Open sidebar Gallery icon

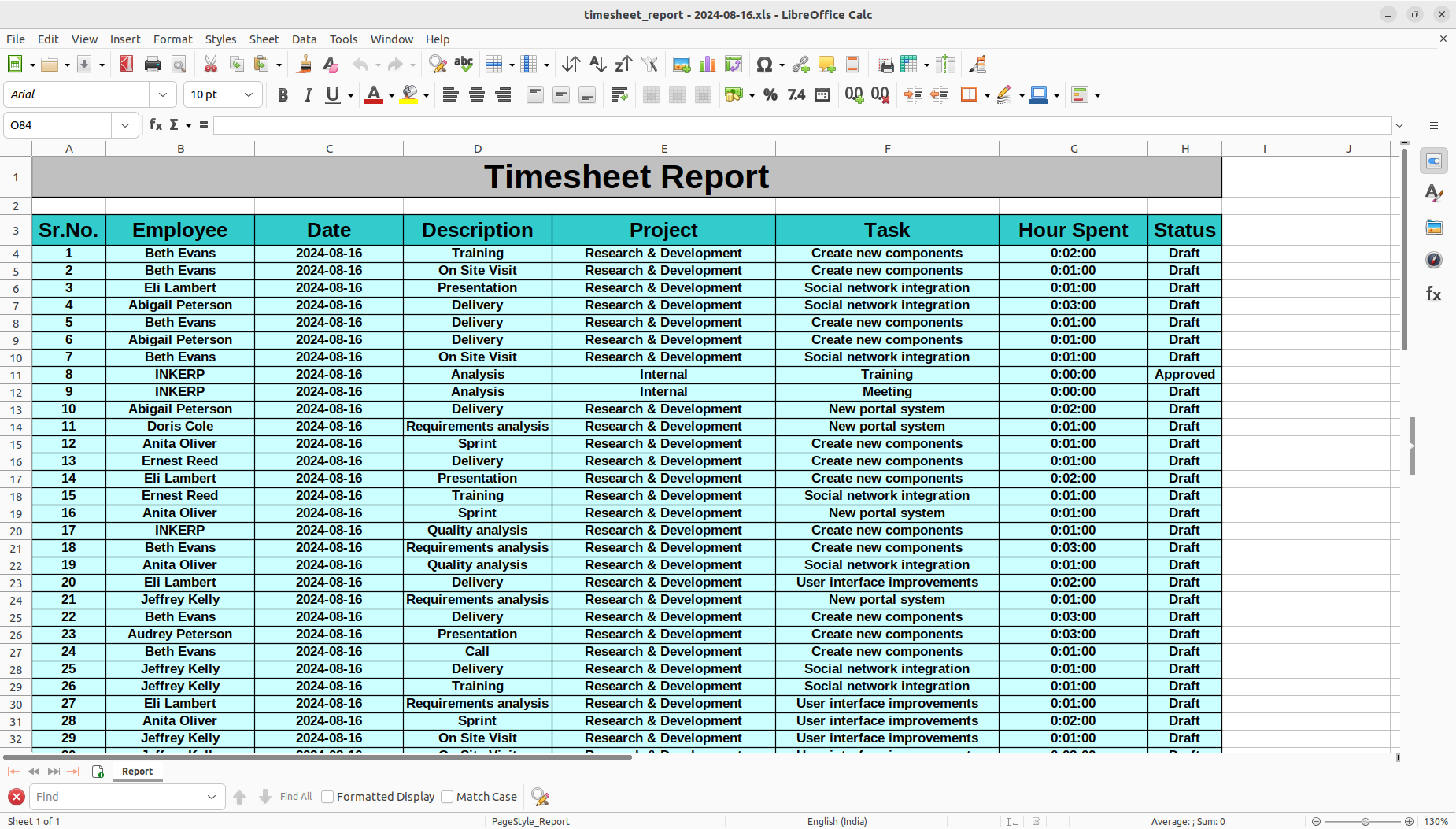pyautogui.click(x=1434, y=228)
